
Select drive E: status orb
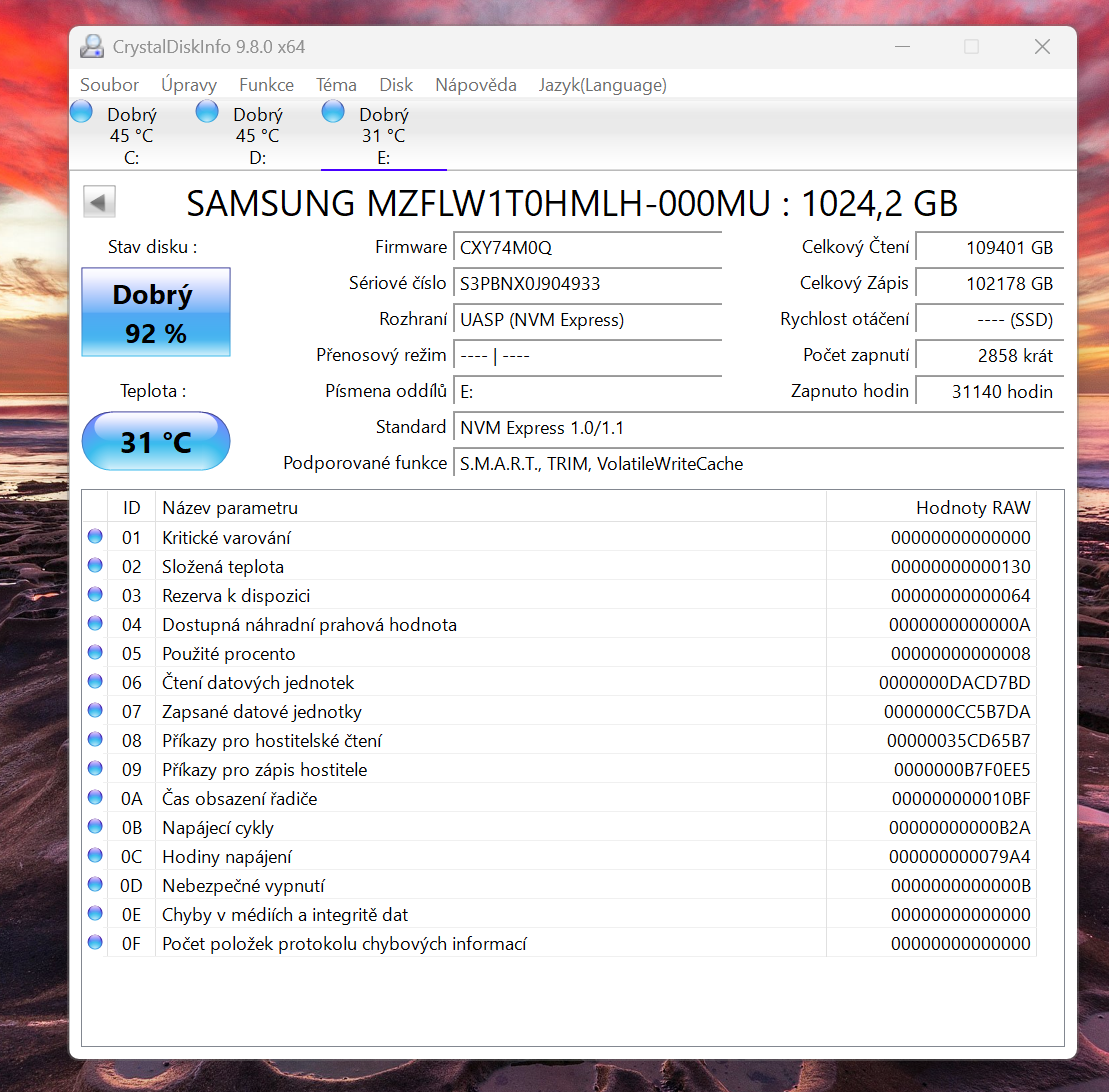333,111
